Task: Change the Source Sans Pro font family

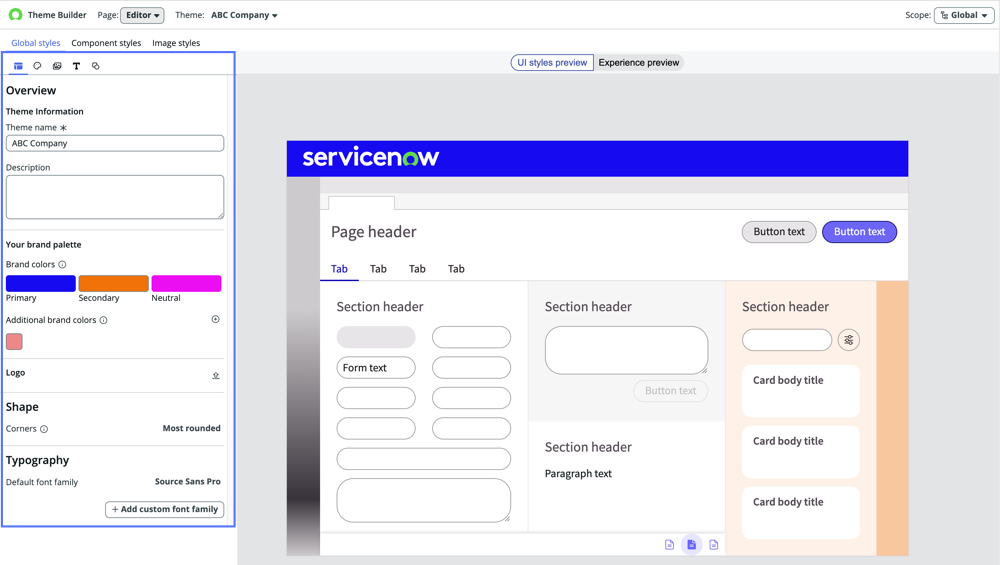Action: 188,481
